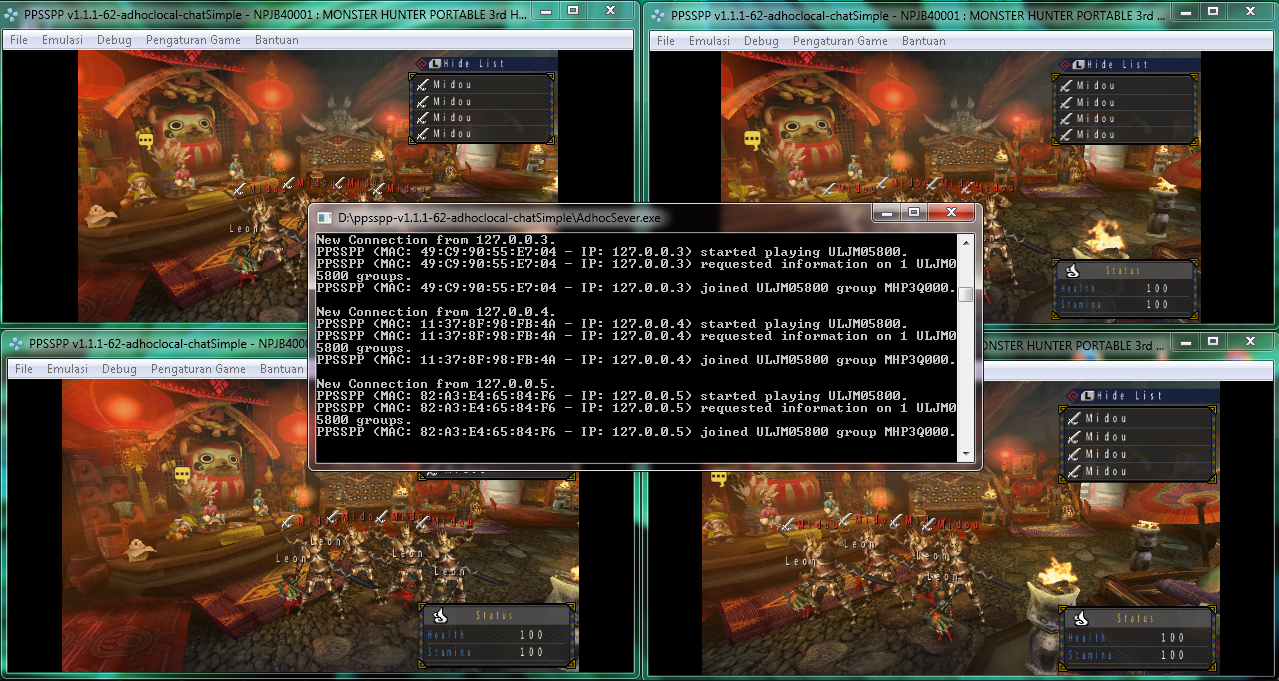Open Emulasi menu in top-left PPSSPP window

62,41
